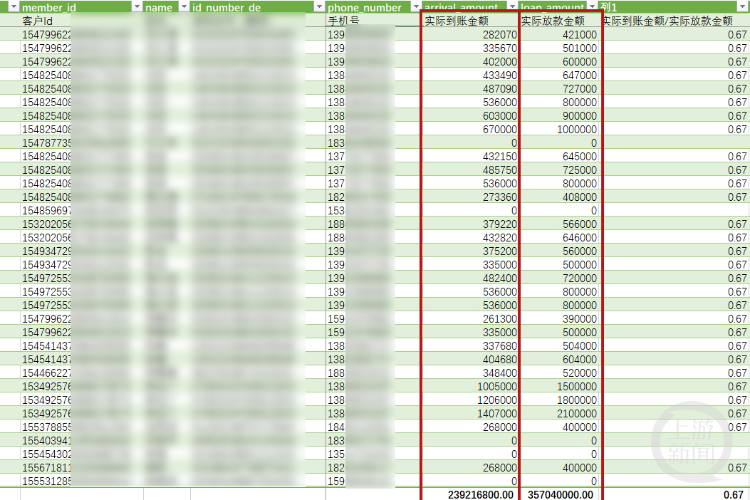750x500 pixels.
Task: Select cell with value 1407000
Action: point(470,413)
